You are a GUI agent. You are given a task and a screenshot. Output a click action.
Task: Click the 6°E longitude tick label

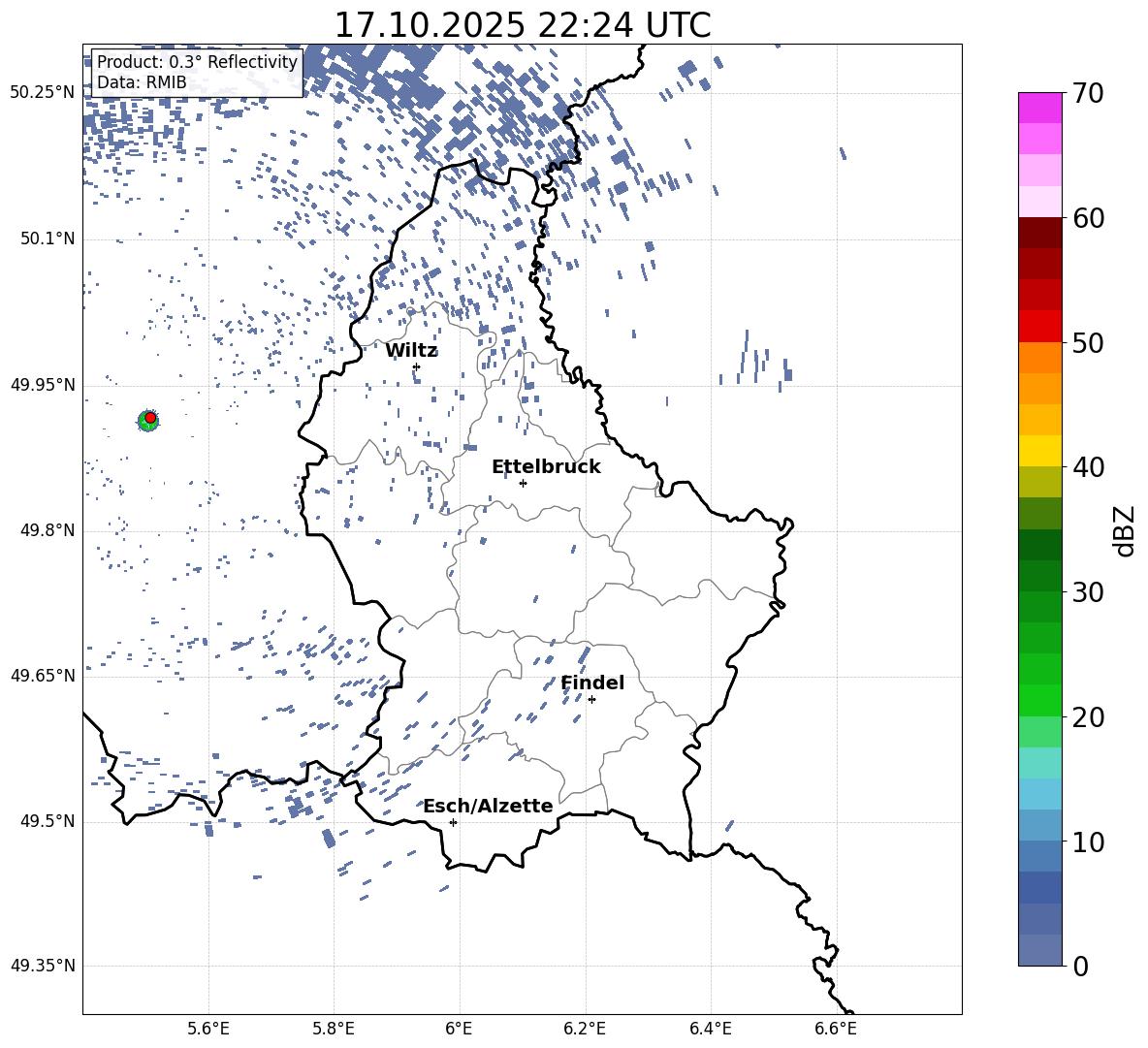click(x=459, y=1029)
